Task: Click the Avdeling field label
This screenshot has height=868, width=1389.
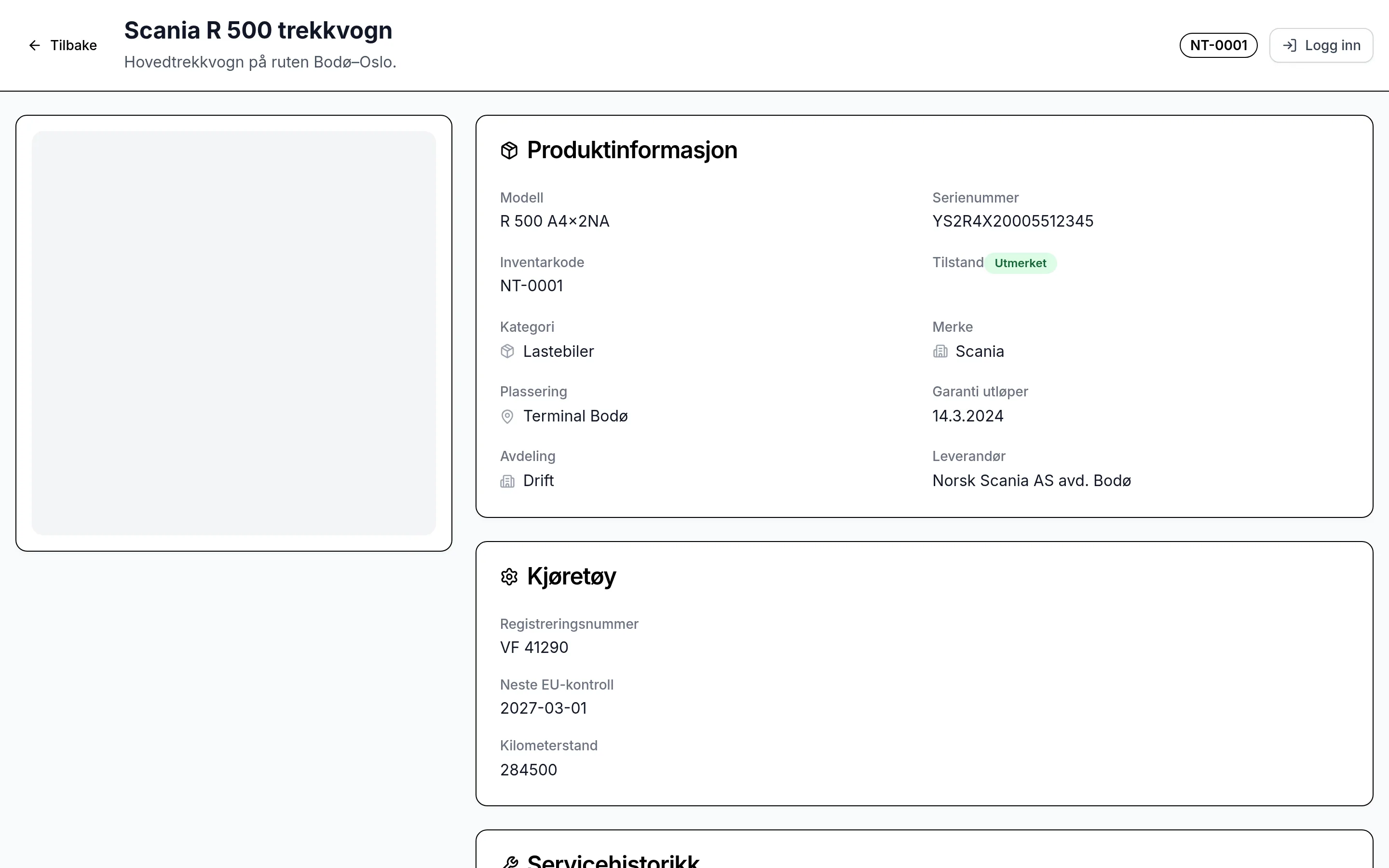Action: point(528,456)
